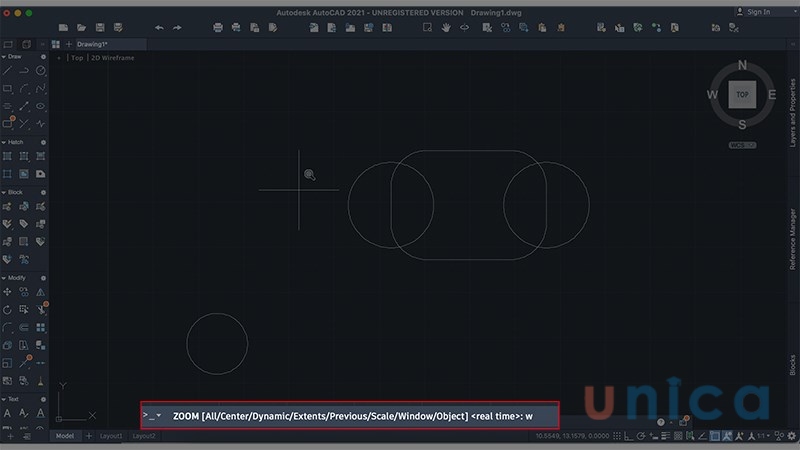Image resolution: width=800 pixels, height=450 pixels.
Task: Click the TOP face of ViewCube
Action: [x=742, y=94]
